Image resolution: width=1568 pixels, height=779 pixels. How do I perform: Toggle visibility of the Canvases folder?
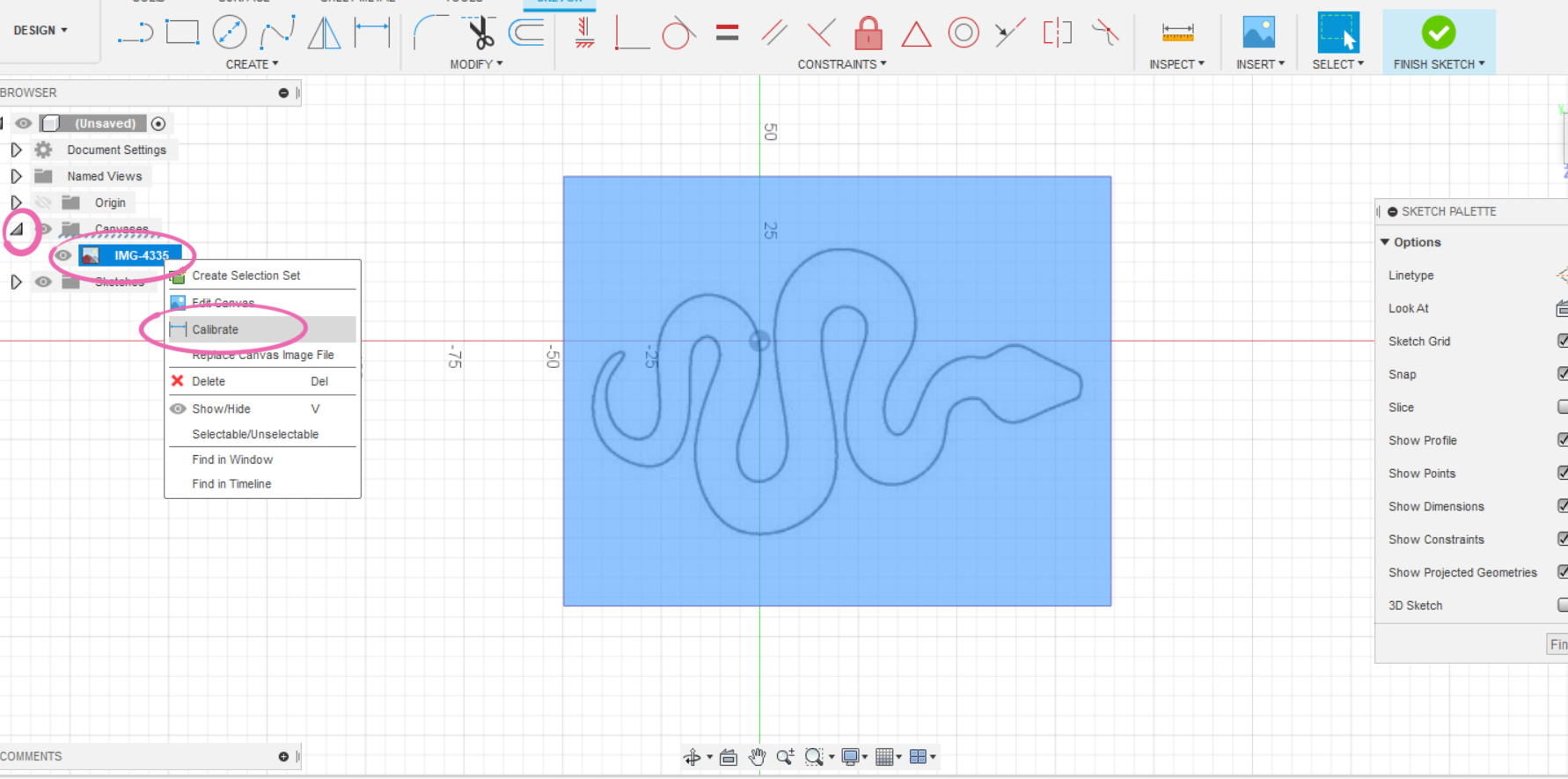(x=43, y=229)
